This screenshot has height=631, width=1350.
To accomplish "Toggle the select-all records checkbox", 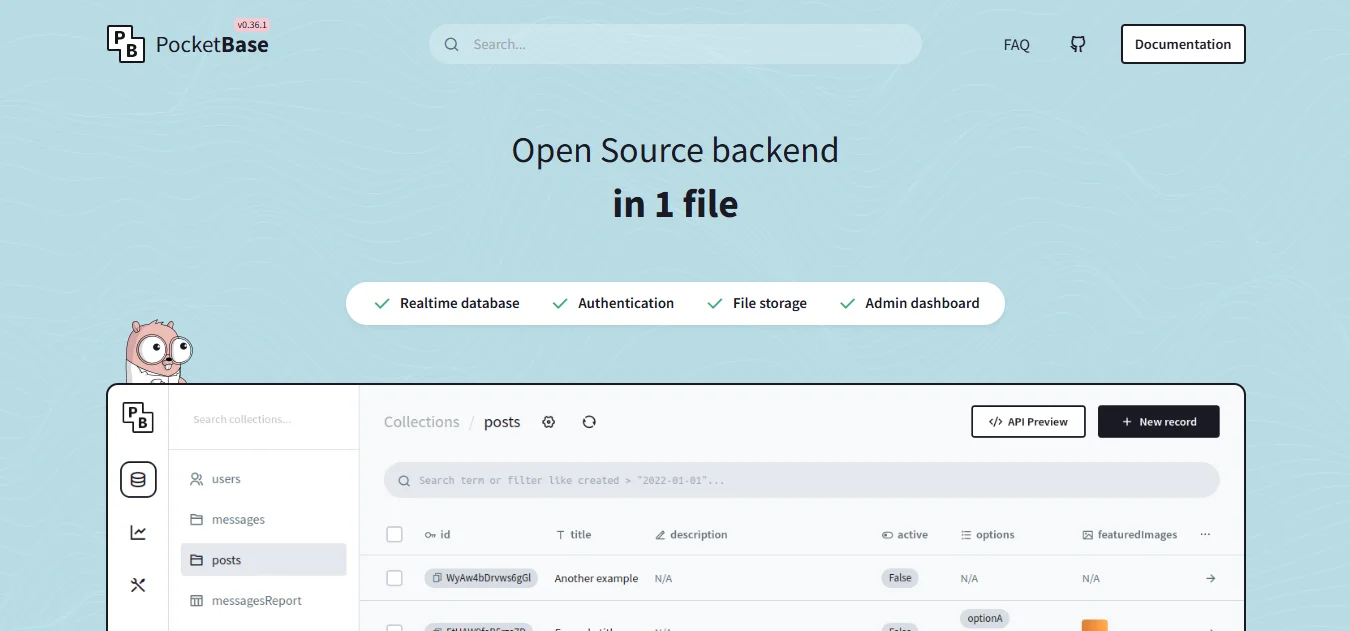I will [x=395, y=535].
